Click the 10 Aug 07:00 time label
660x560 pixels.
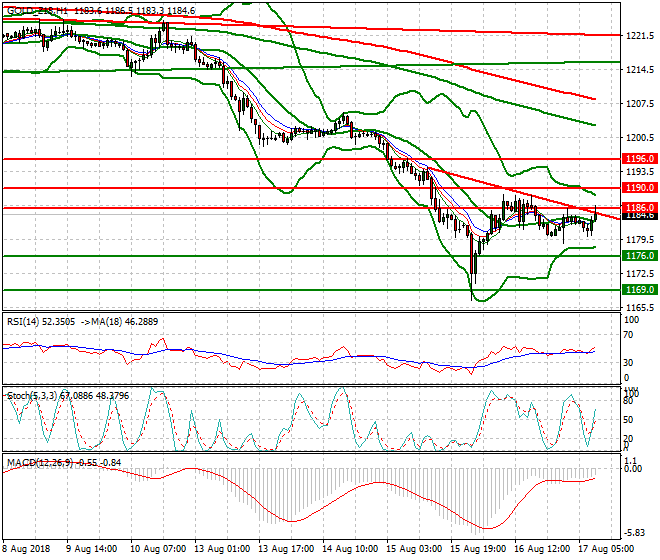click(156, 549)
